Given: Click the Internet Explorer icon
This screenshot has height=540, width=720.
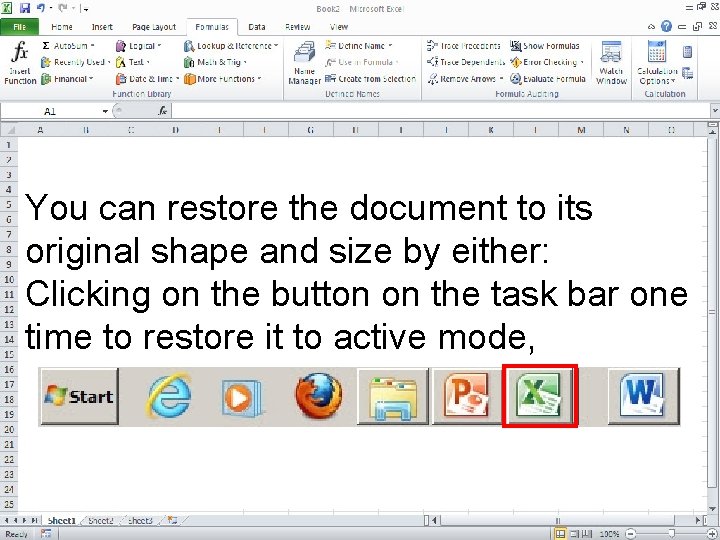Looking at the screenshot, I should [x=169, y=396].
